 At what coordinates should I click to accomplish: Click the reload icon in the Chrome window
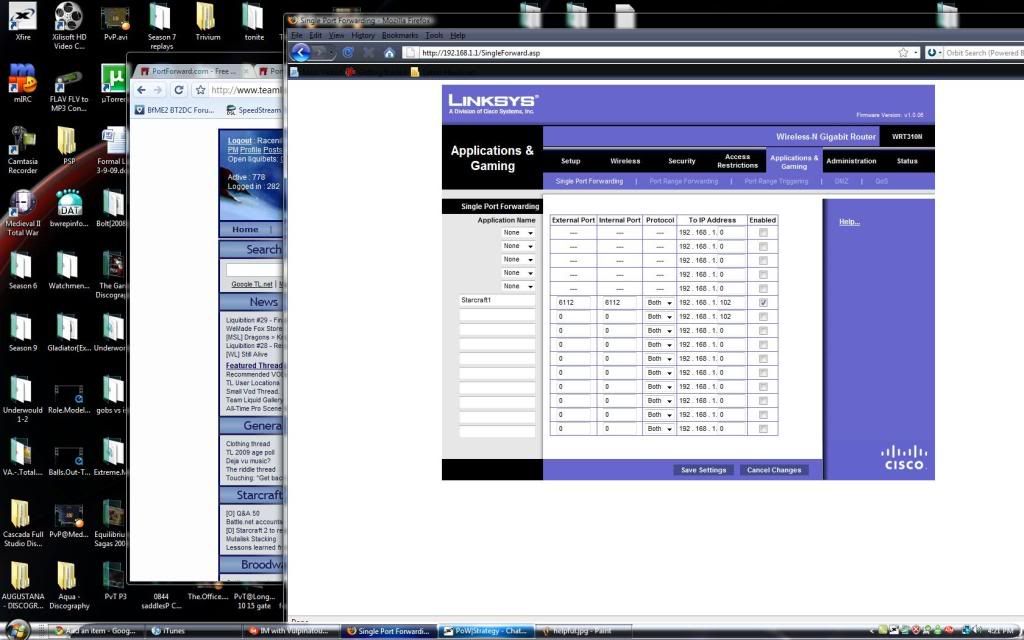(x=178, y=90)
